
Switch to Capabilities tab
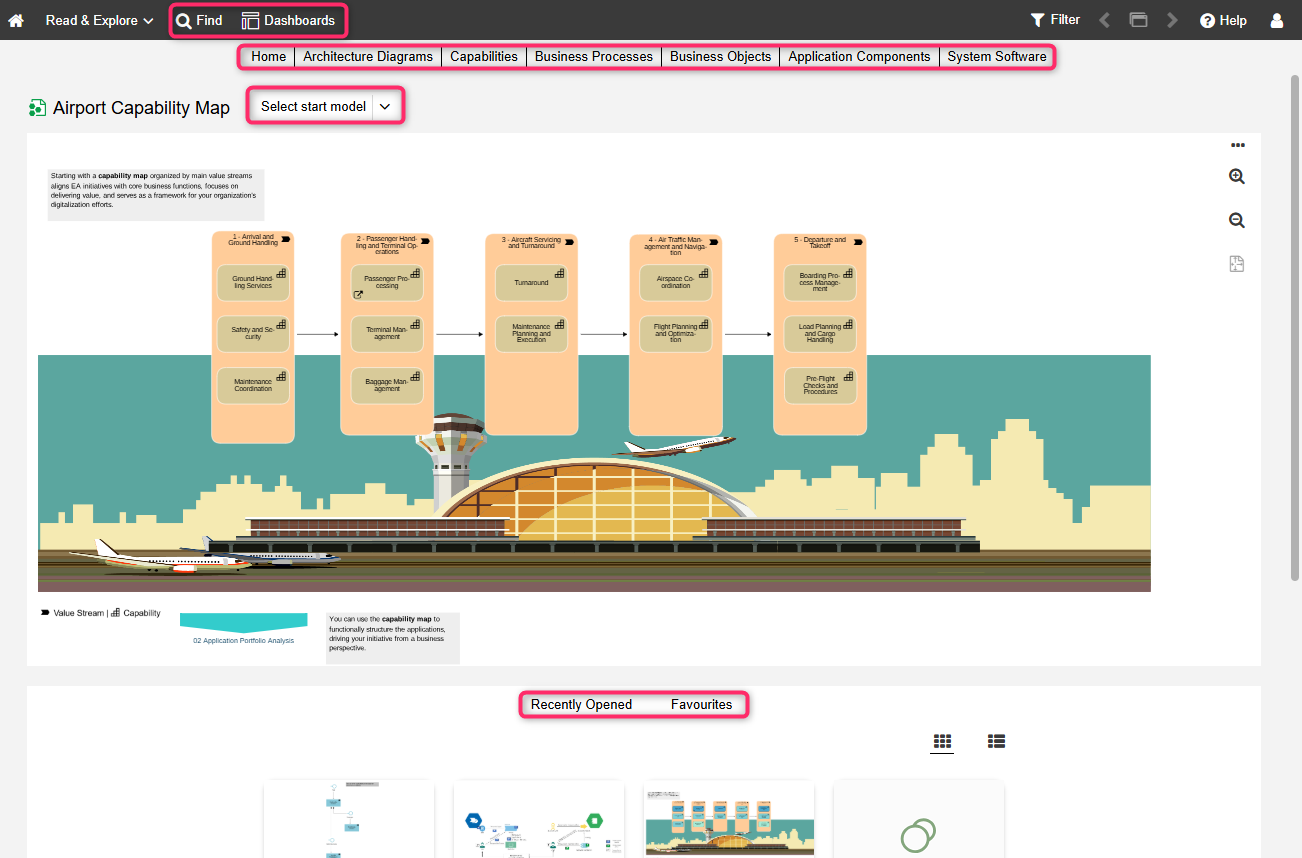click(x=484, y=57)
